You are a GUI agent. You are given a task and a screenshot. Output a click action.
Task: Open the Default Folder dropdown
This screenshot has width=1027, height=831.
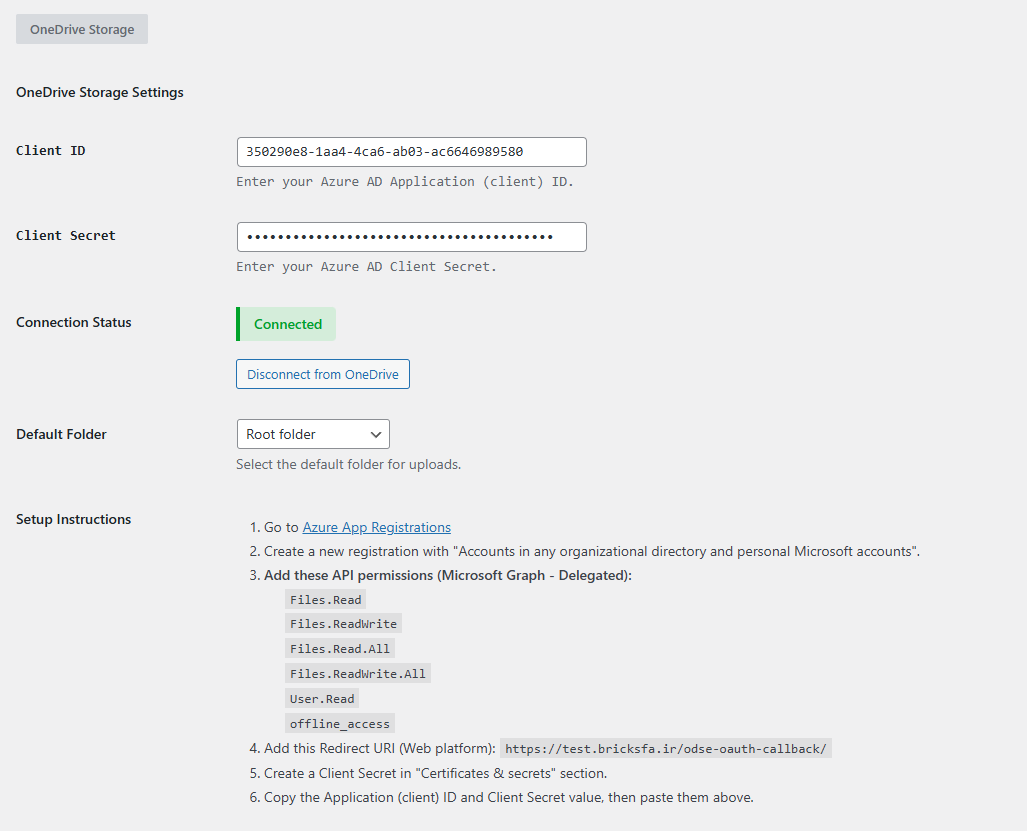pyautogui.click(x=313, y=434)
